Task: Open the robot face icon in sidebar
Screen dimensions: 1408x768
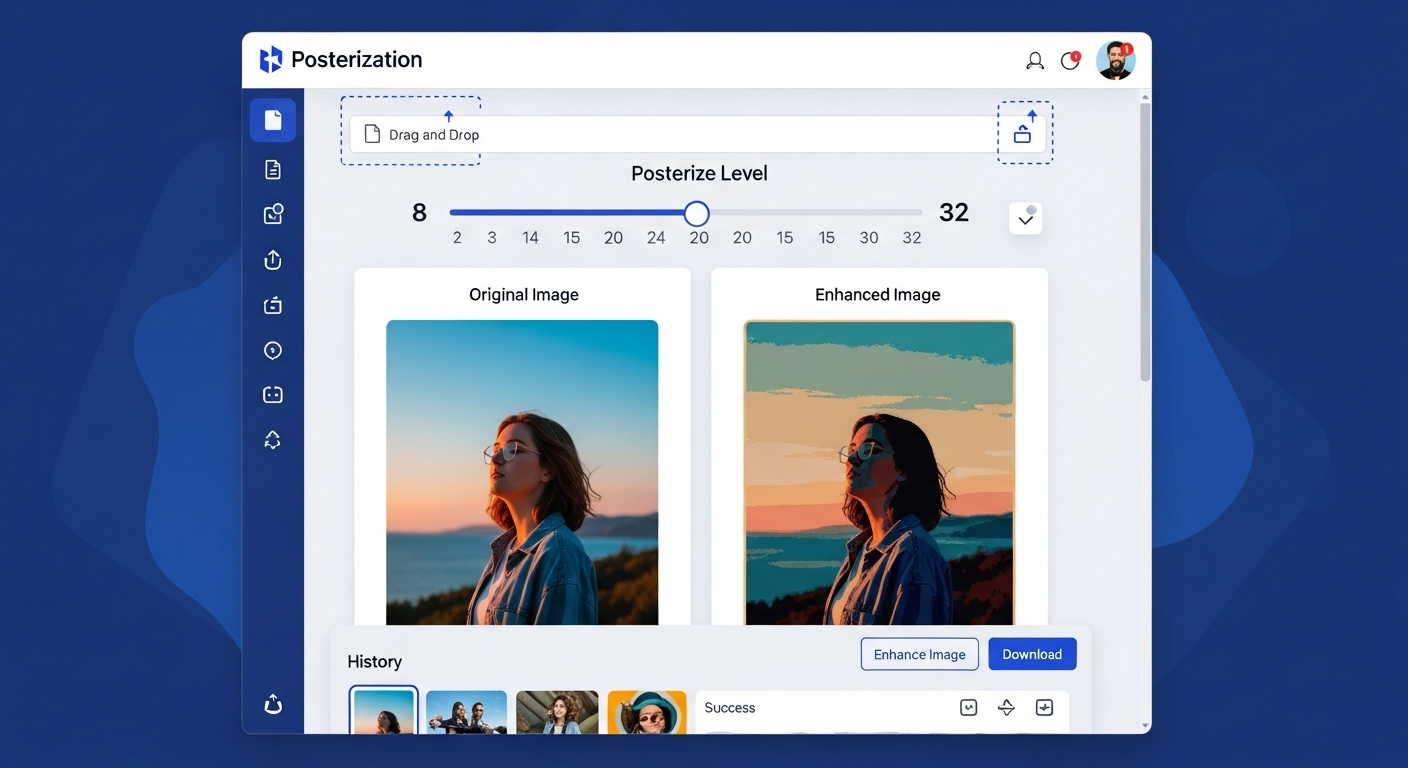Action: (x=273, y=395)
